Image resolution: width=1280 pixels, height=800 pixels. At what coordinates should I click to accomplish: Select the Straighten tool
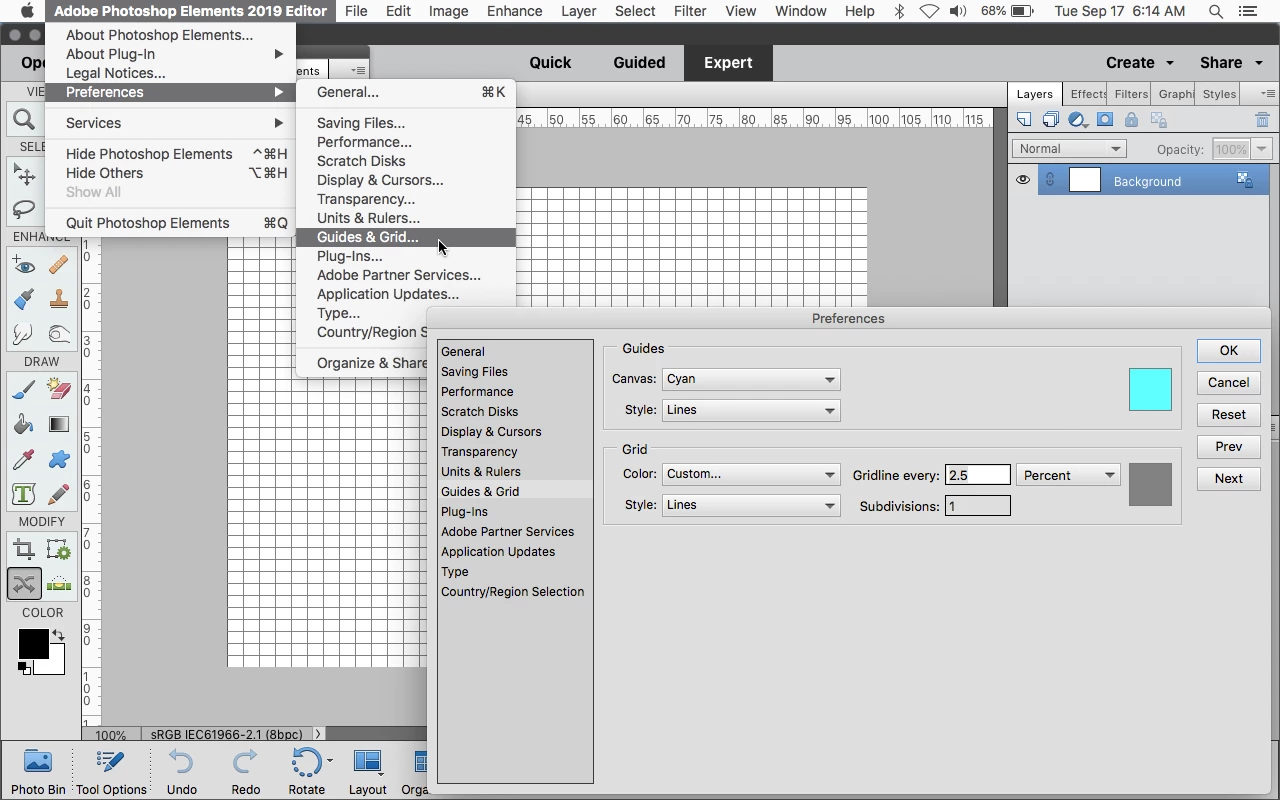coord(58,583)
